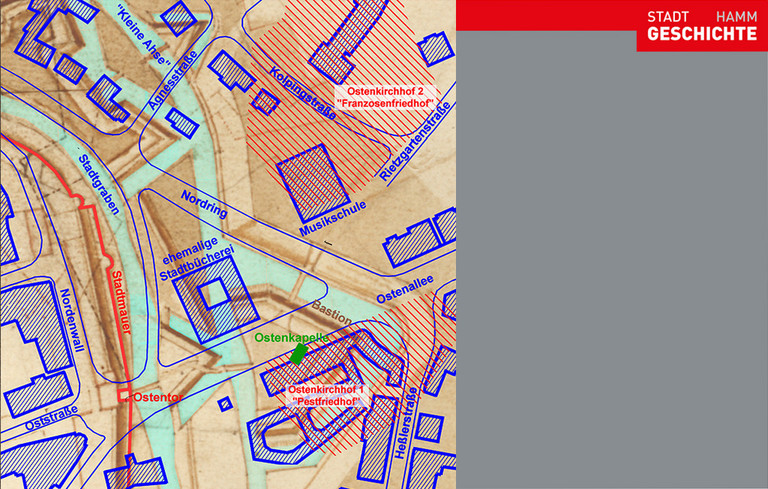
Task: Click the Stadt Hamm Geschichte logo
Action: click(702, 26)
